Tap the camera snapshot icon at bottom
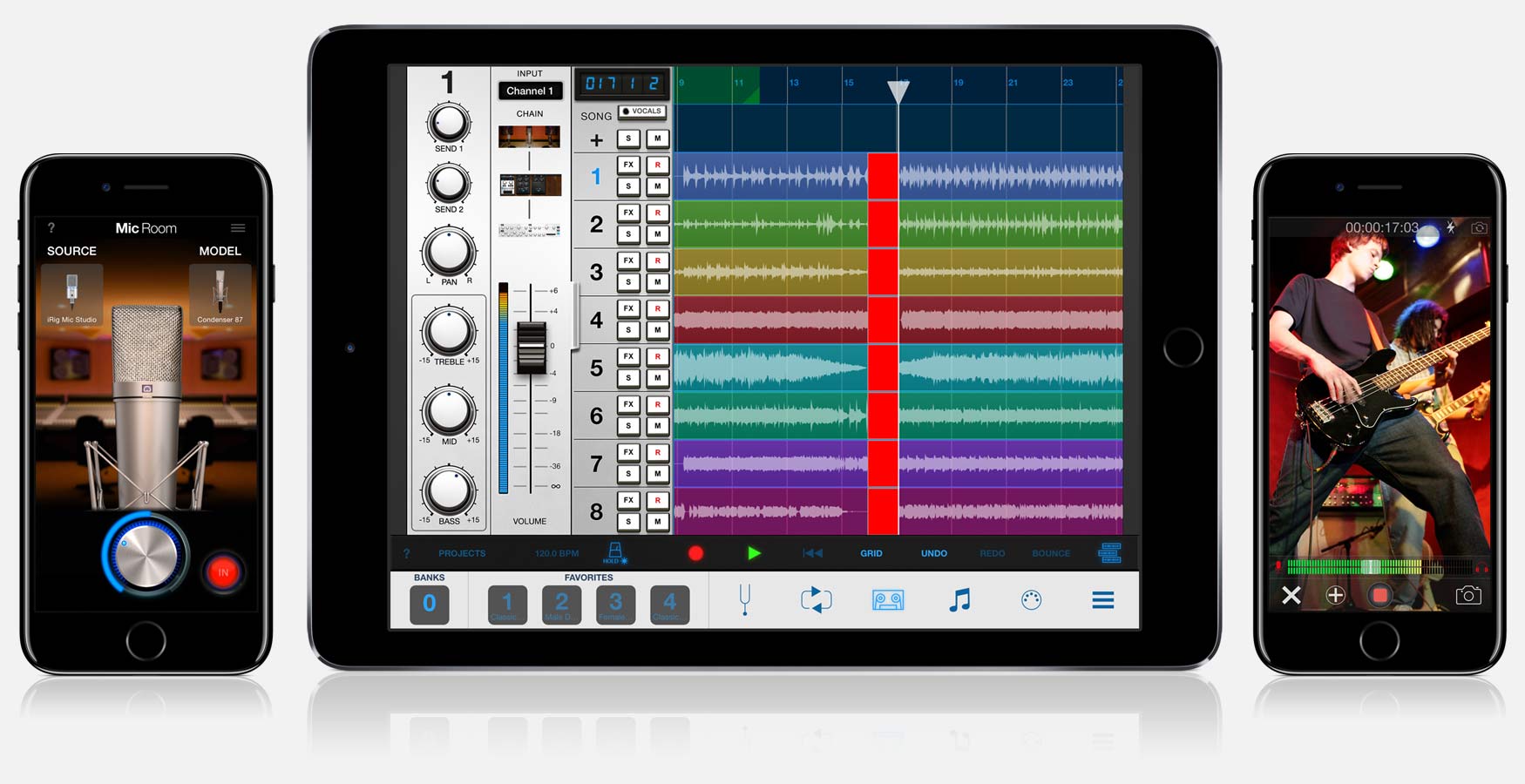 [x=1468, y=595]
